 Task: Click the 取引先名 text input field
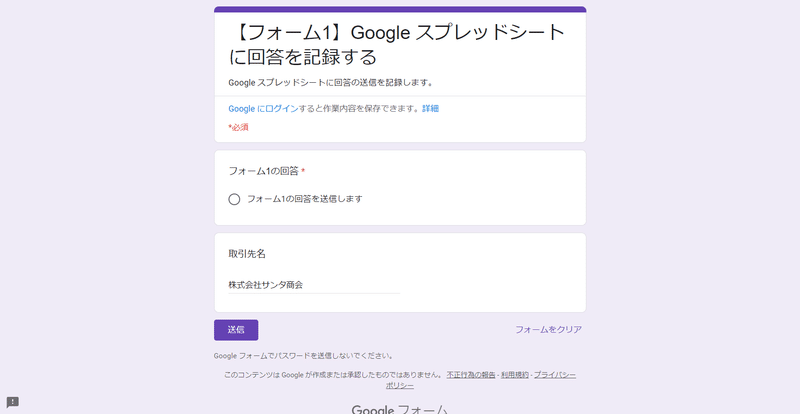314,285
